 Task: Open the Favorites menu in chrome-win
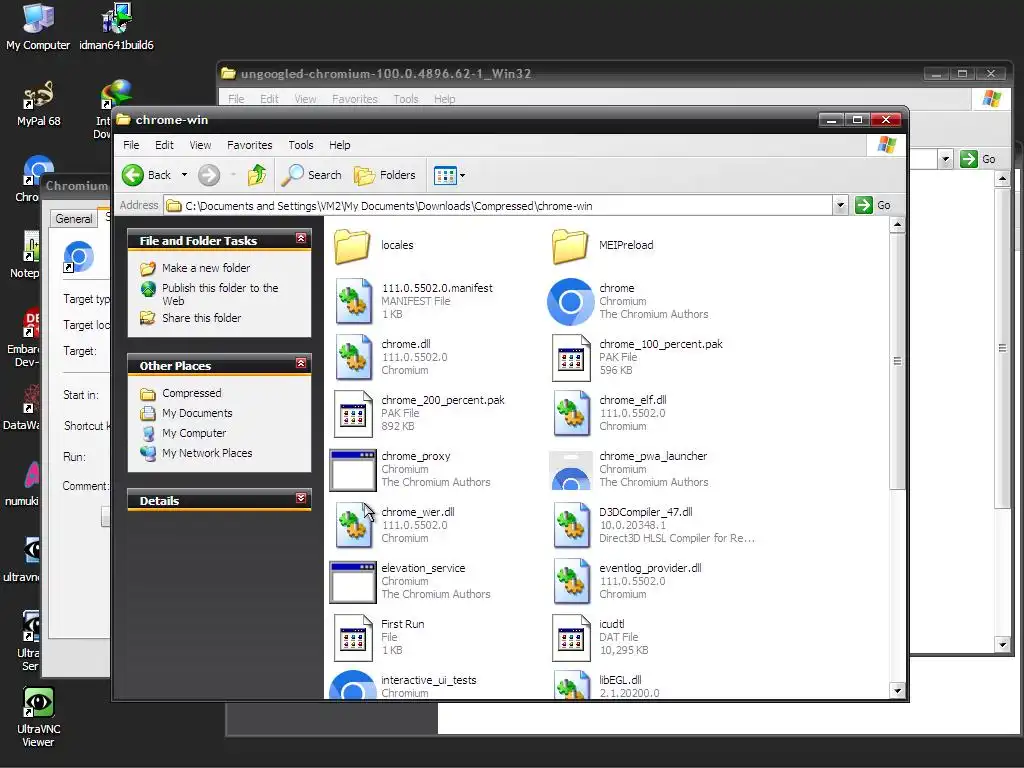249,145
